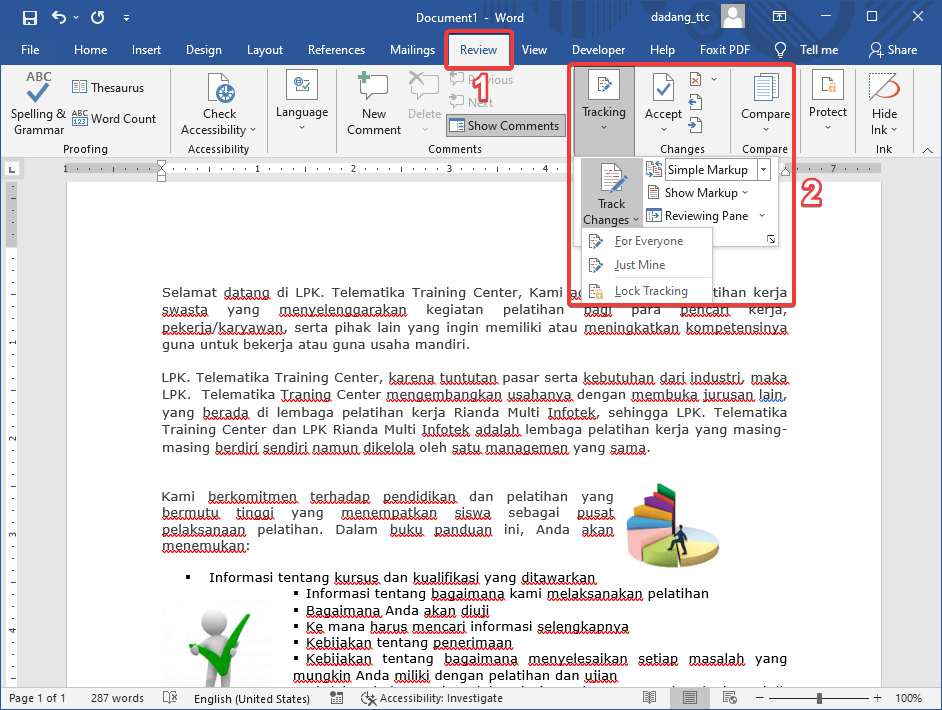Switch to Read Mode view in status bar
This screenshot has height=710, width=942.
click(x=650, y=698)
